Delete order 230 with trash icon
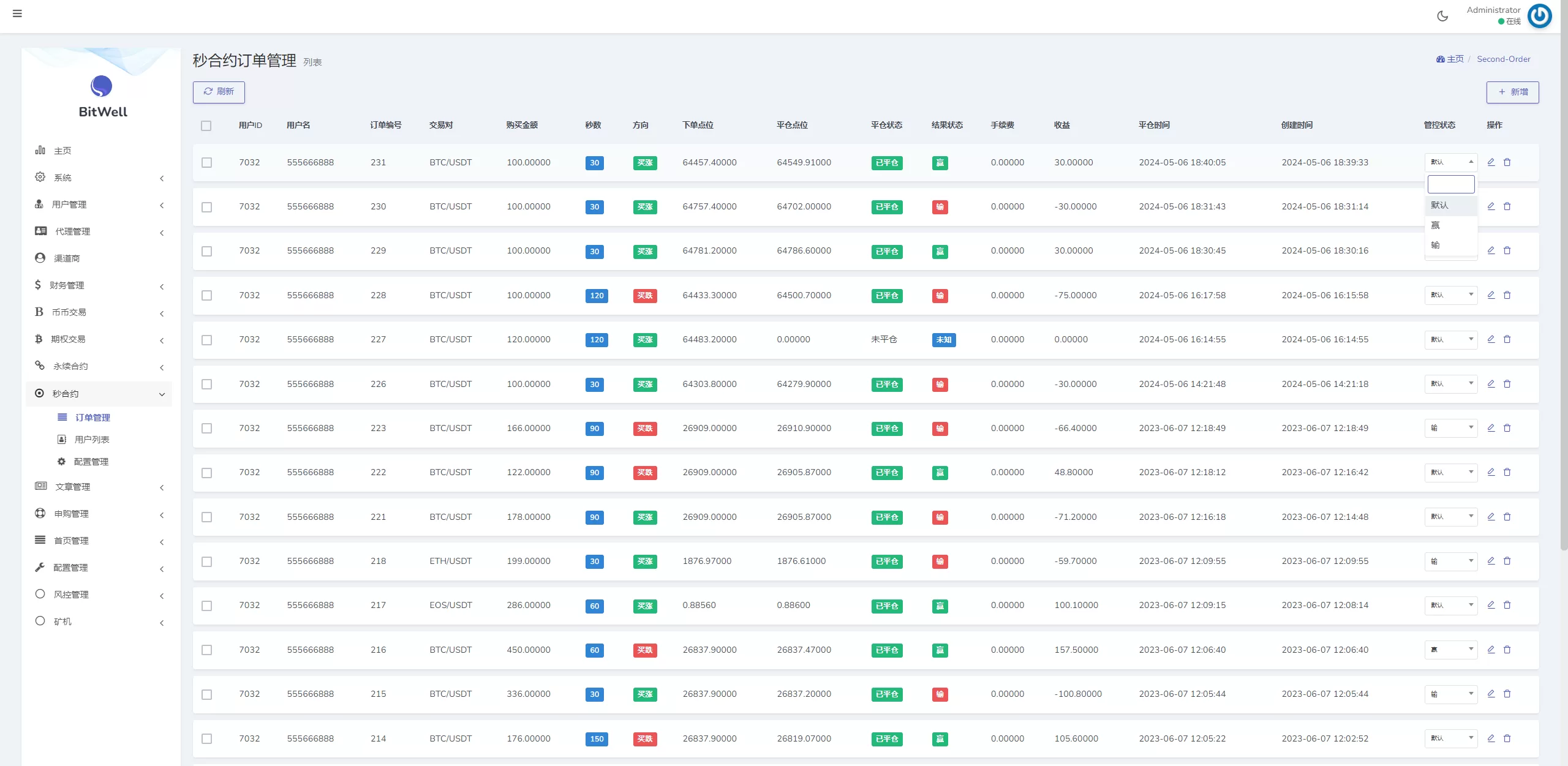The height and width of the screenshot is (766, 1568). [1507, 207]
